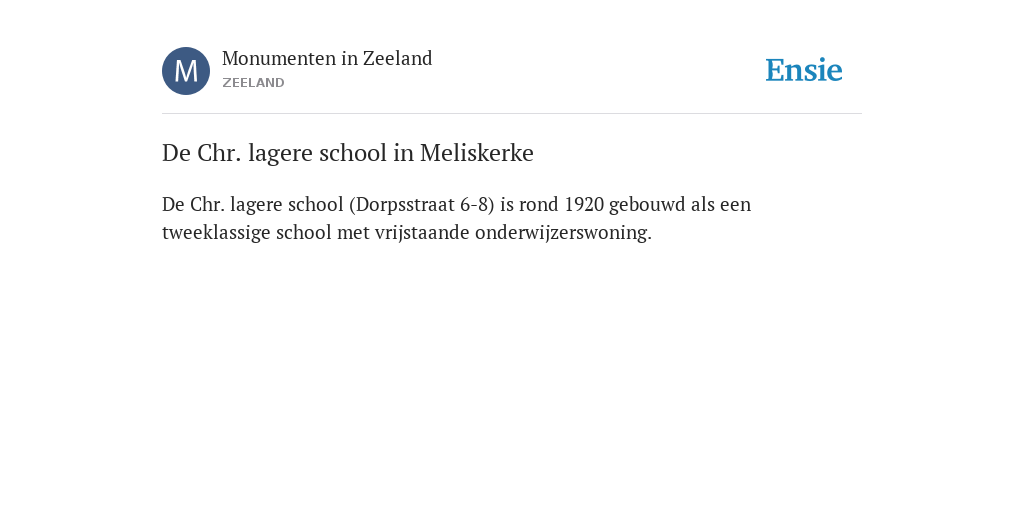Select the ZEELAND category label

click(253, 83)
